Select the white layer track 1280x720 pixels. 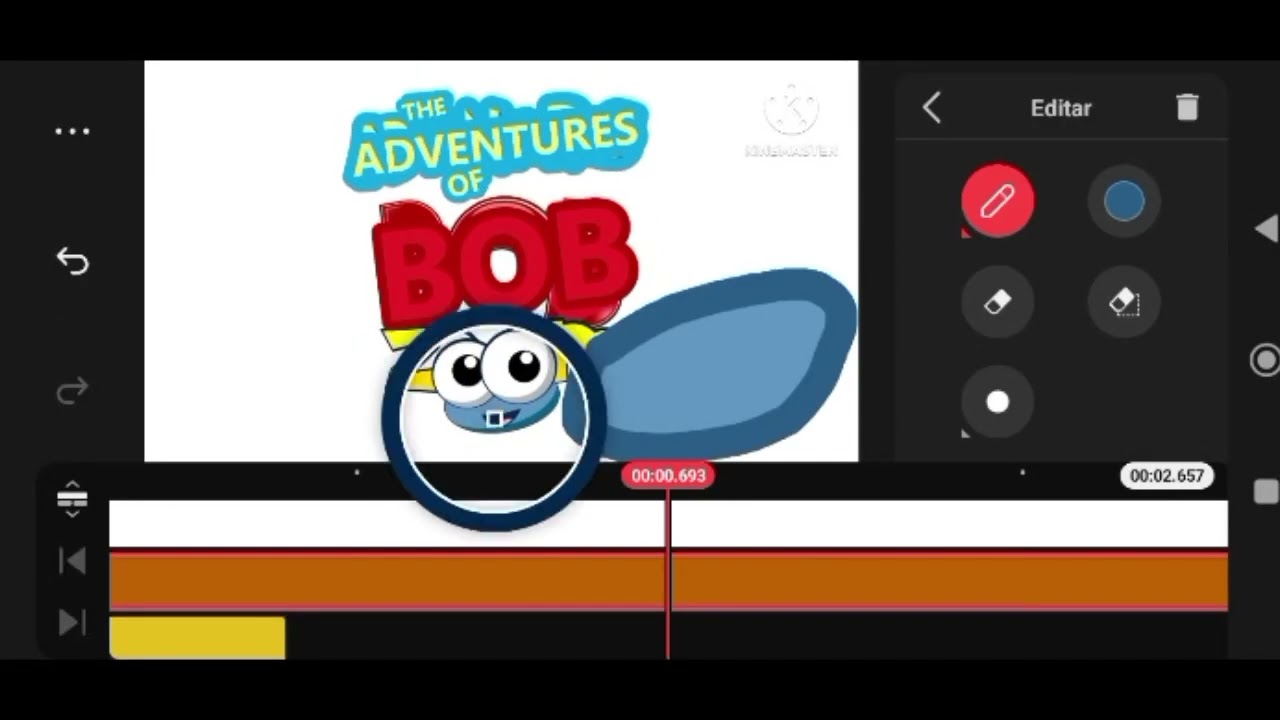pyautogui.click(x=668, y=524)
